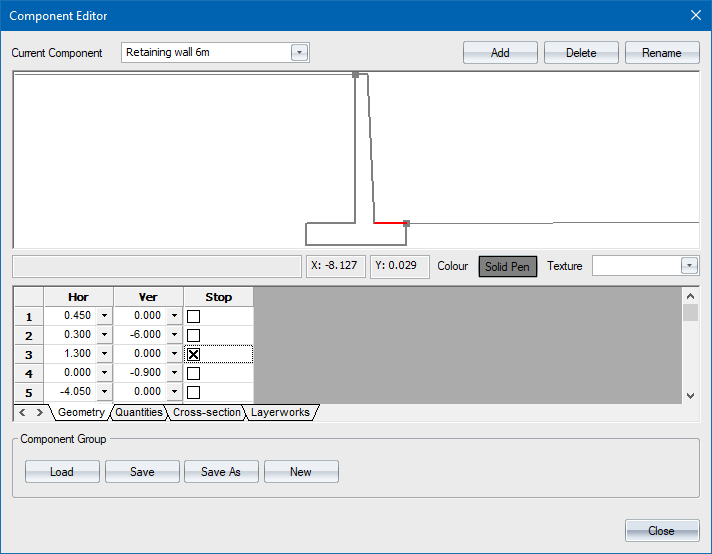The width and height of the screenshot is (712, 554).
Task: Open the Ver dropdown in row 2
Action: [174, 335]
